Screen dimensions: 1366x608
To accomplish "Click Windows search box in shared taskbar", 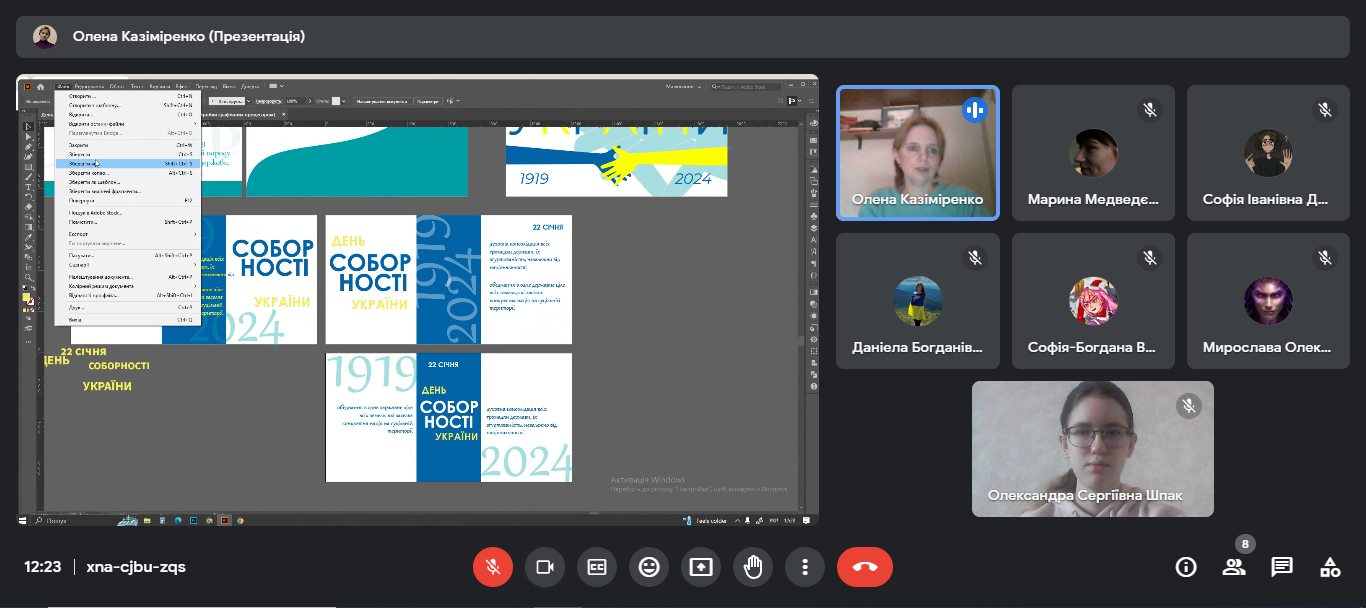I will click(x=85, y=521).
